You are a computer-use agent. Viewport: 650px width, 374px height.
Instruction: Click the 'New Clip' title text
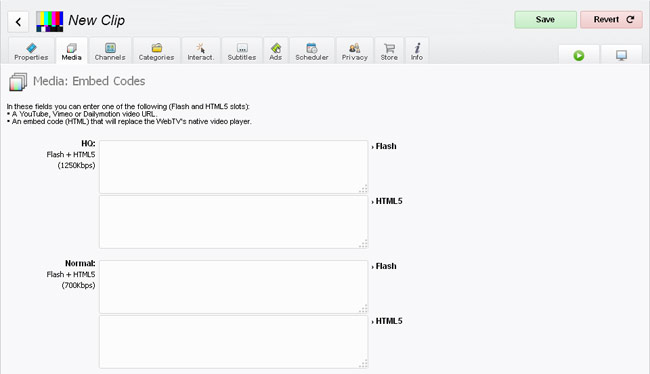pos(96,20)
